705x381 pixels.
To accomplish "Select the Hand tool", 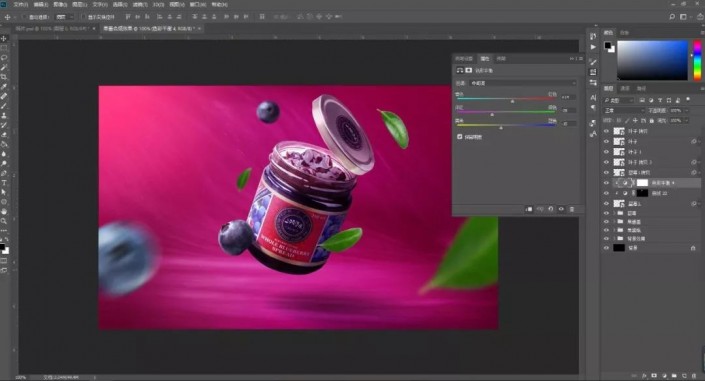I will 4,211.
